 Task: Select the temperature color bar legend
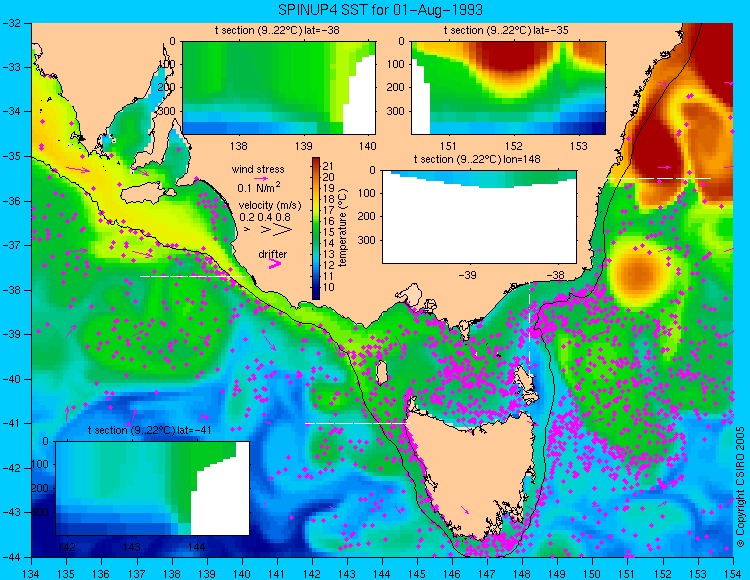[x=316, y=229]
